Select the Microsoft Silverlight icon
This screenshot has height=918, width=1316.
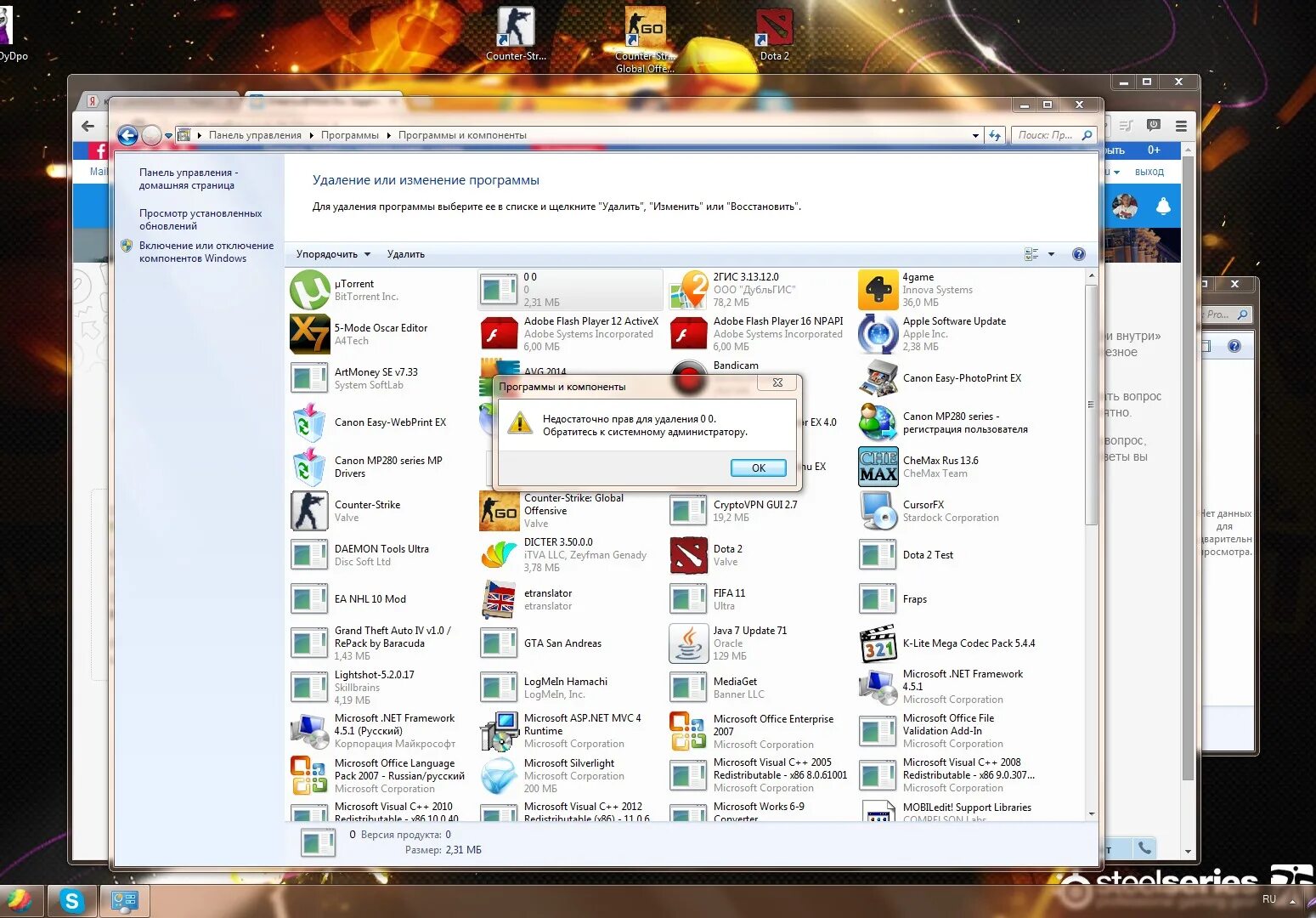pos(499,776)
